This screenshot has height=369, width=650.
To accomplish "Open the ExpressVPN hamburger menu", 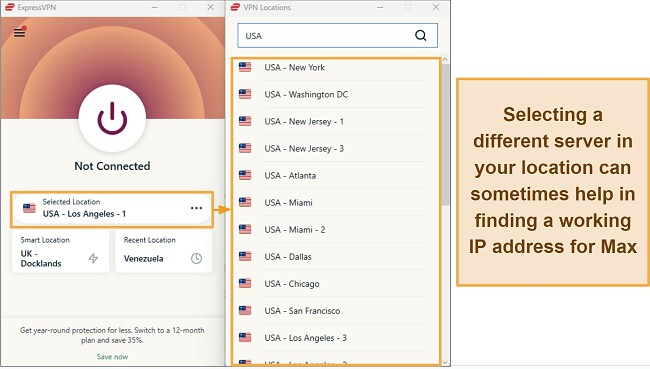I will 19,32.
